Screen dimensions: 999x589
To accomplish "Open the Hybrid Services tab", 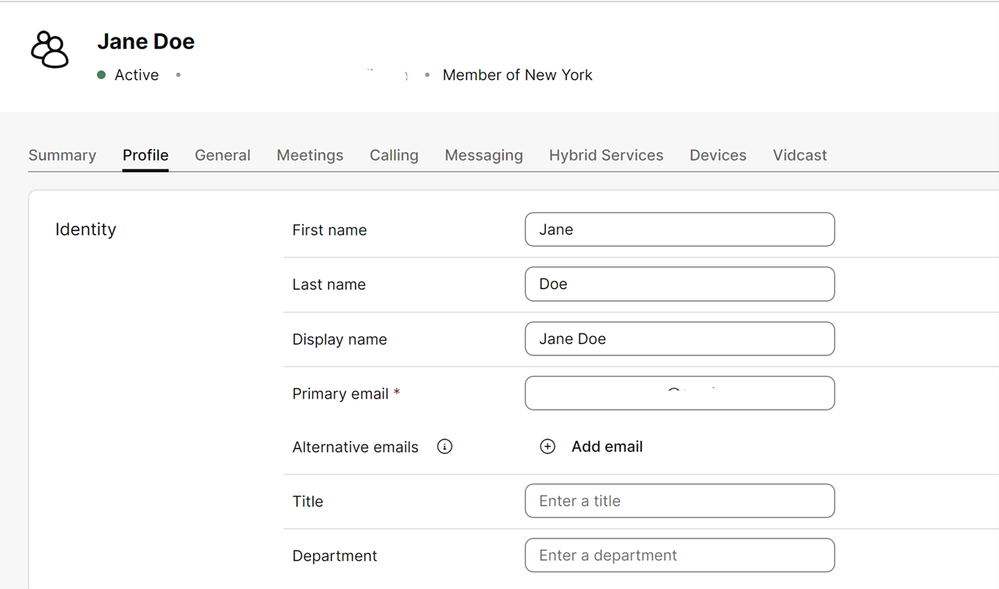I will coord(606,156).
